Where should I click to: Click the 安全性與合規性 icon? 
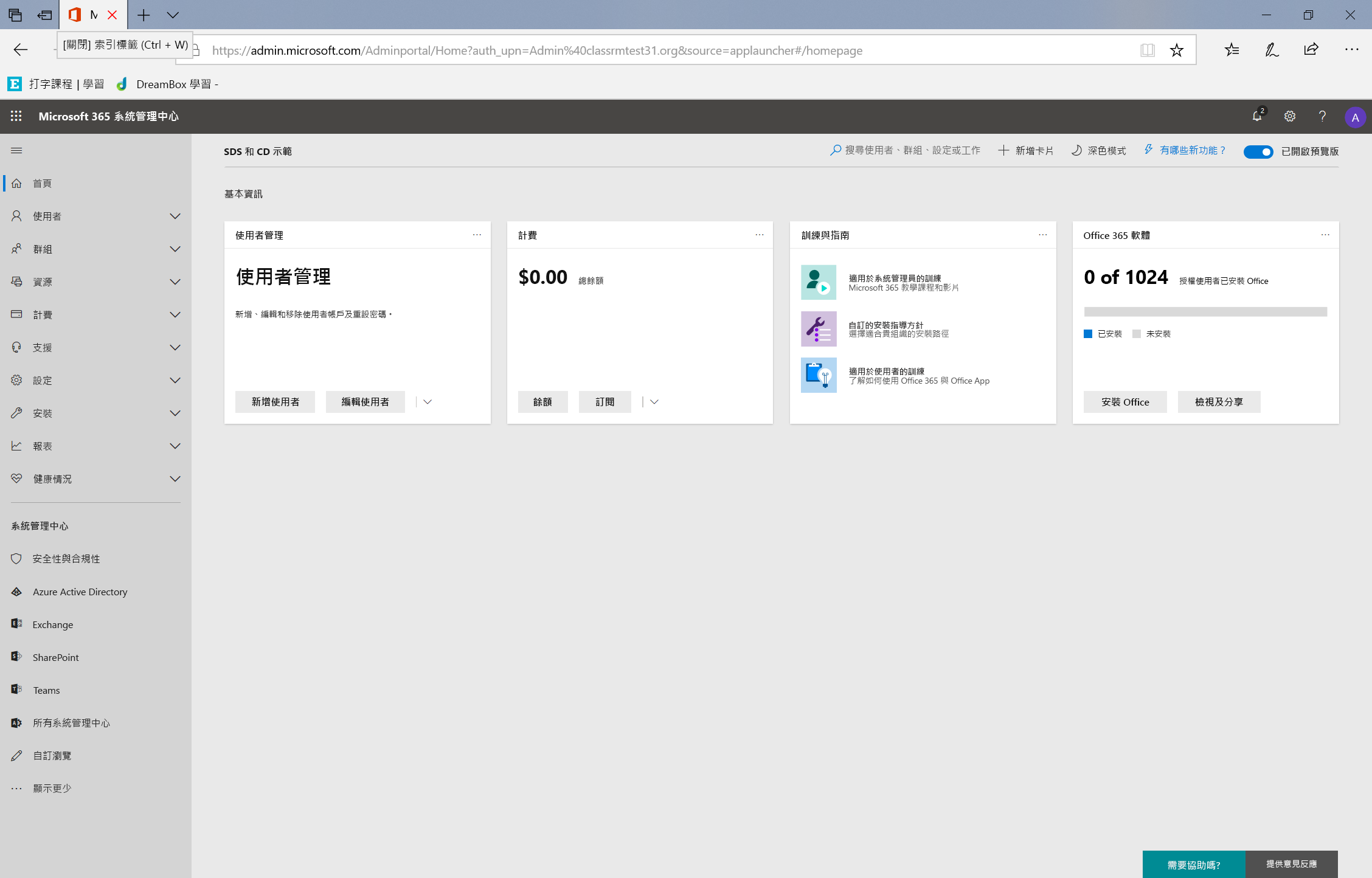click(x=16, y=558)
